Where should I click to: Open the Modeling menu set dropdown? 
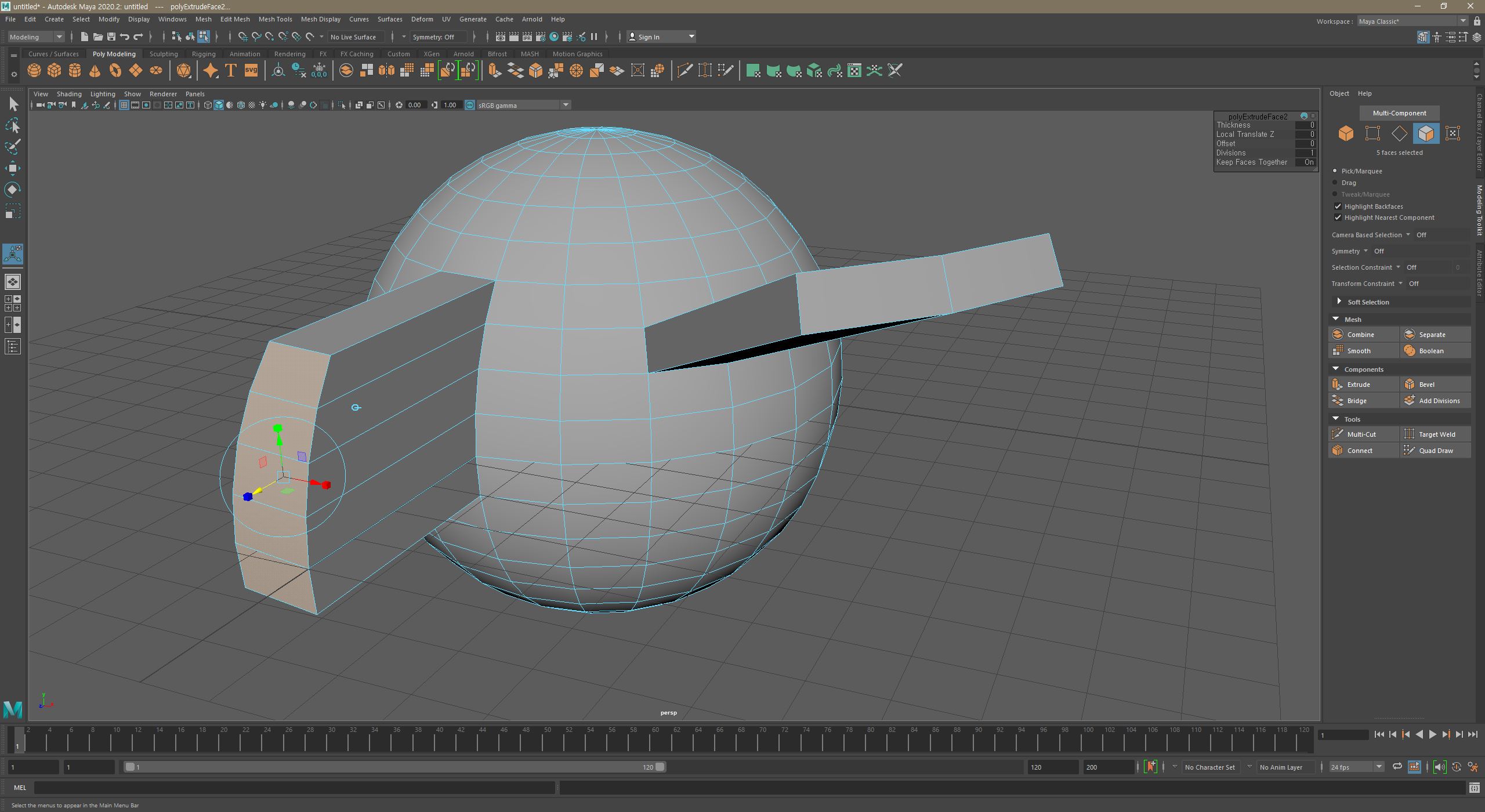(36, 37)
